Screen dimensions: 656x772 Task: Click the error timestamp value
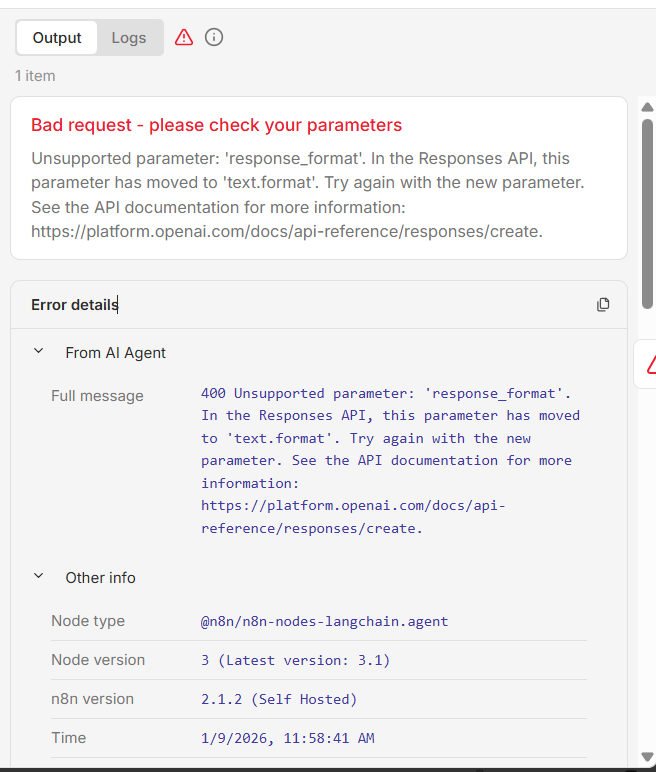click(288, 738)
